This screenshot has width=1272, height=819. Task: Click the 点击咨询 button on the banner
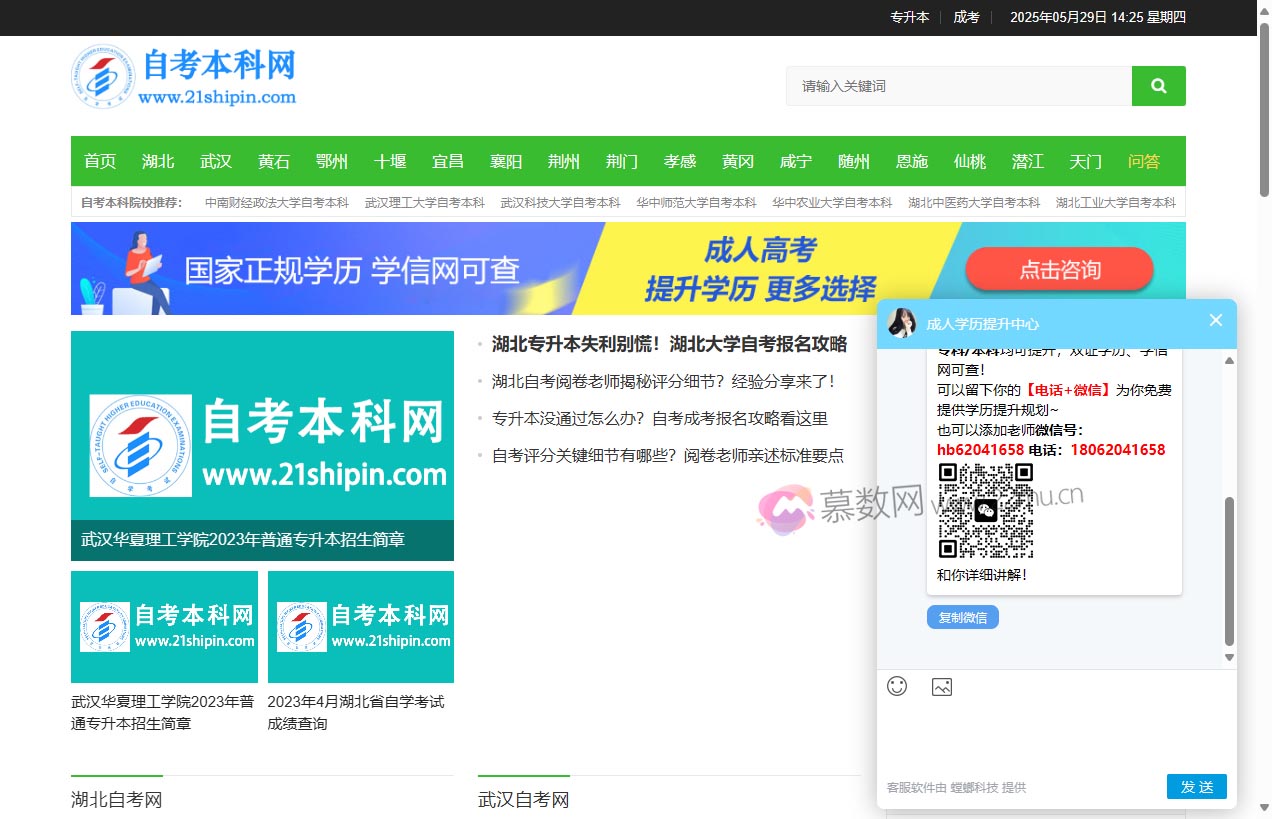point(1059,269)
